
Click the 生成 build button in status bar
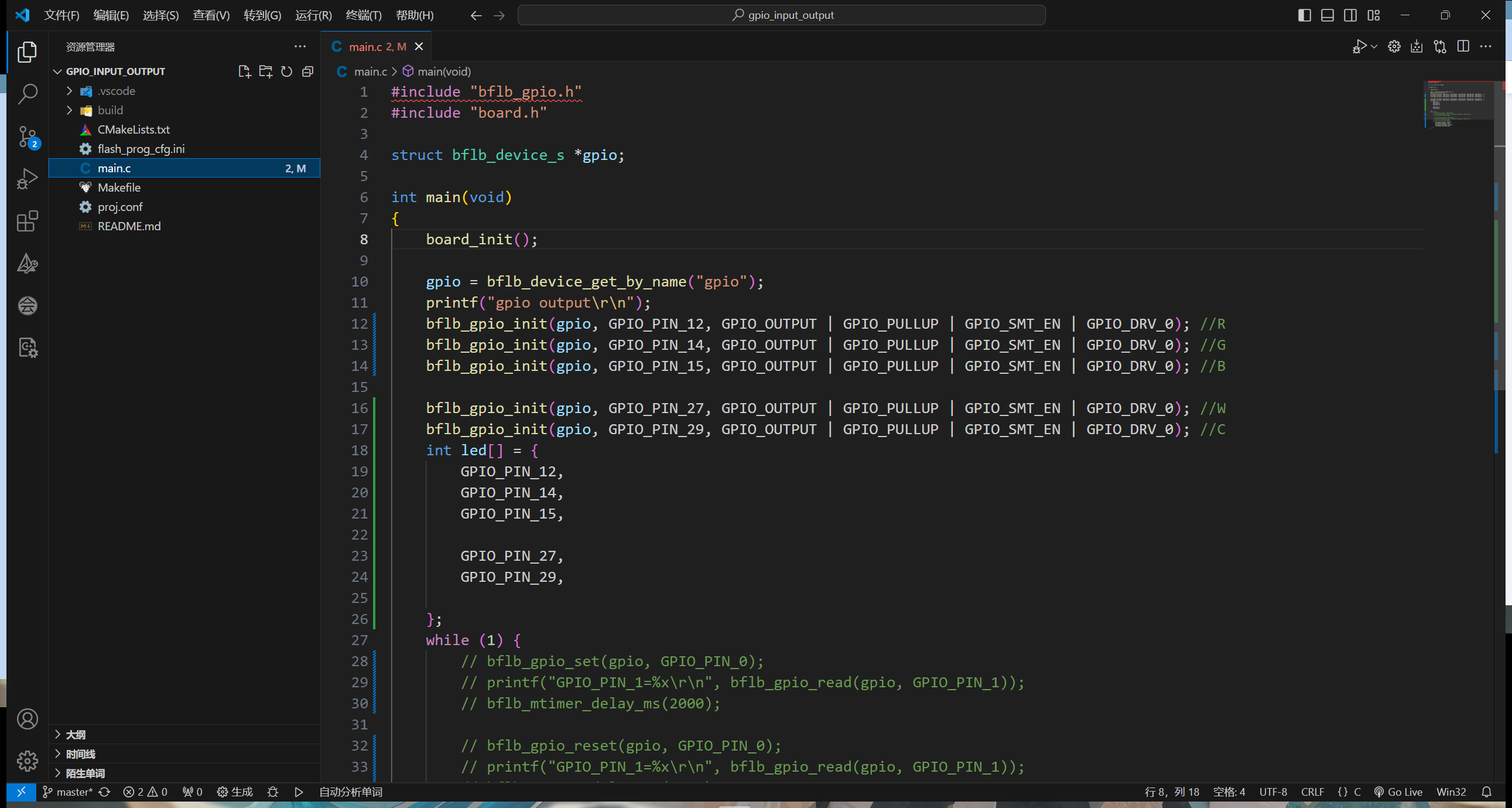click(x=235, y=792)
